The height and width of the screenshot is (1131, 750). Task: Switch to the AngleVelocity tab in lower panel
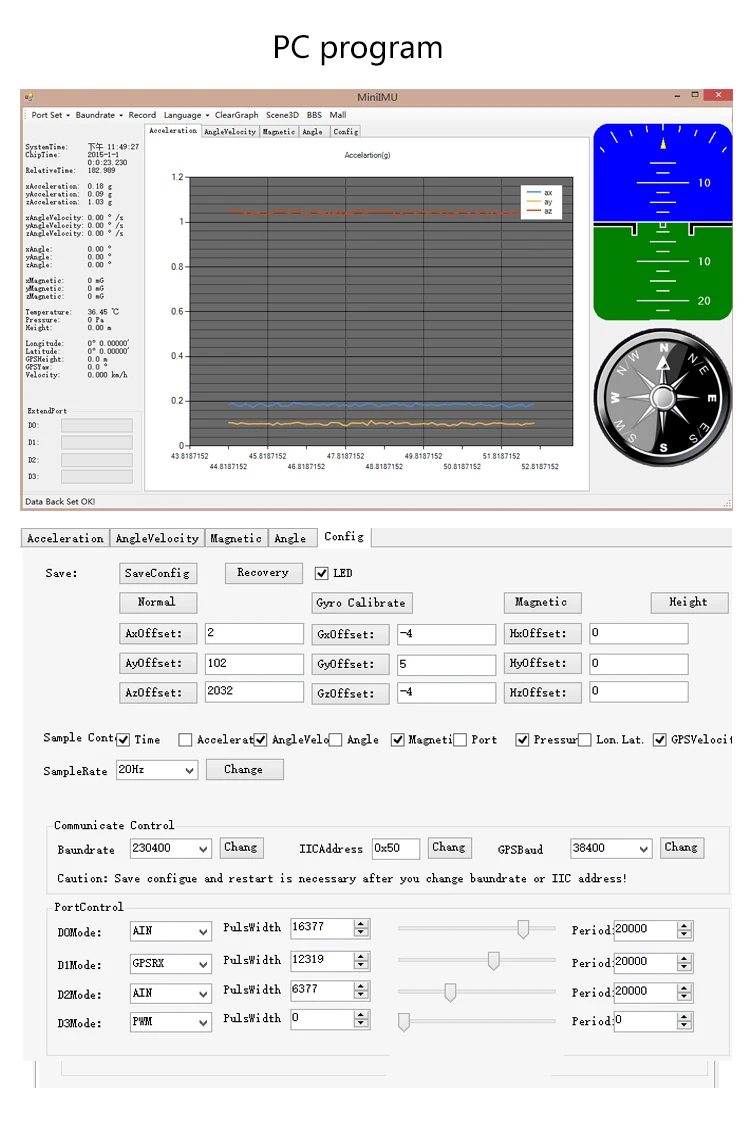click(157, 538)
